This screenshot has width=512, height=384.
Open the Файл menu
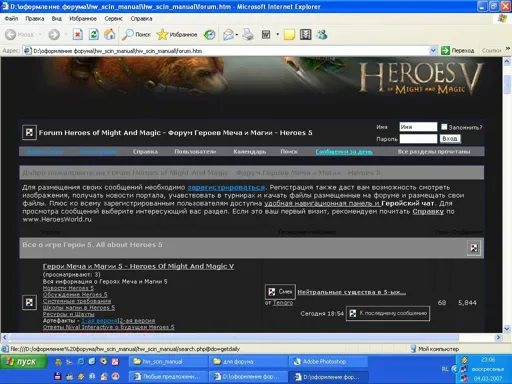point(11,19)
